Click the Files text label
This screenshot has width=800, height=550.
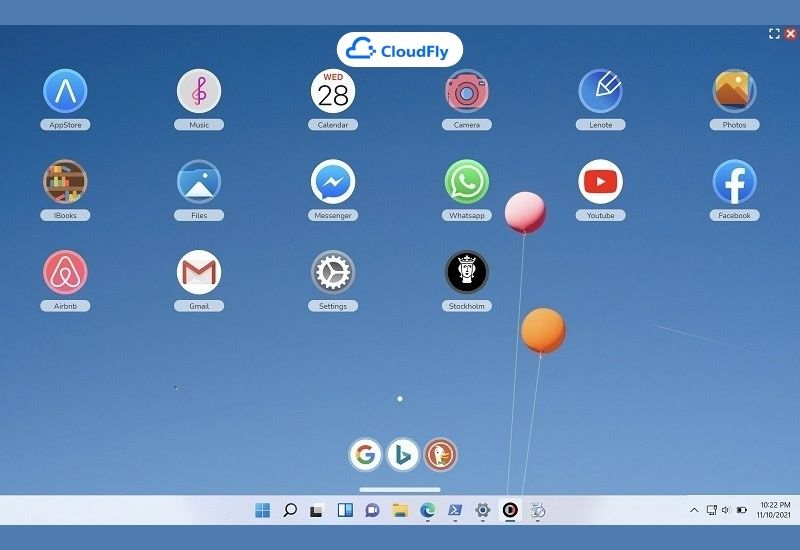(199, 215)
